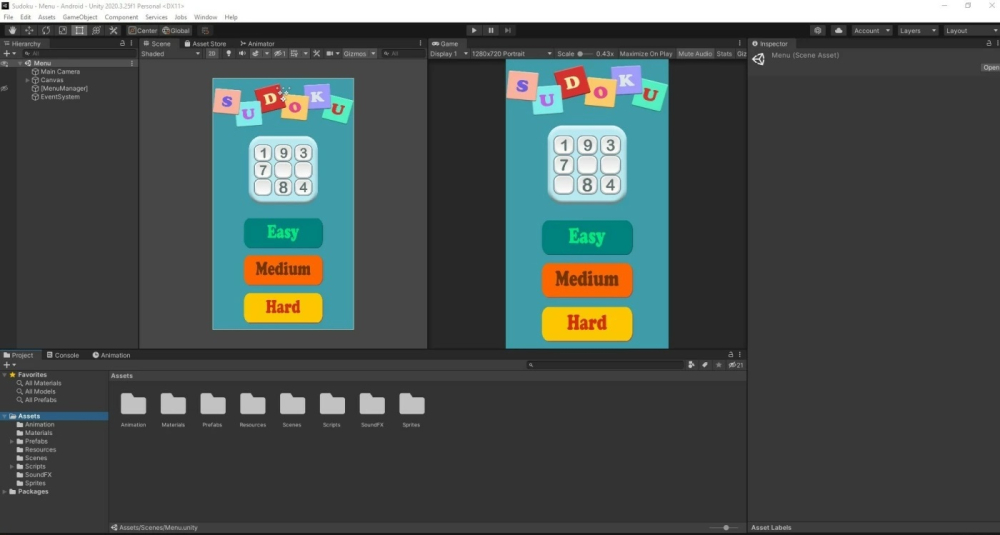This screenshot has width=1000, height=535.
Task: Click Open button in Inspector
Action: (990, 68)
